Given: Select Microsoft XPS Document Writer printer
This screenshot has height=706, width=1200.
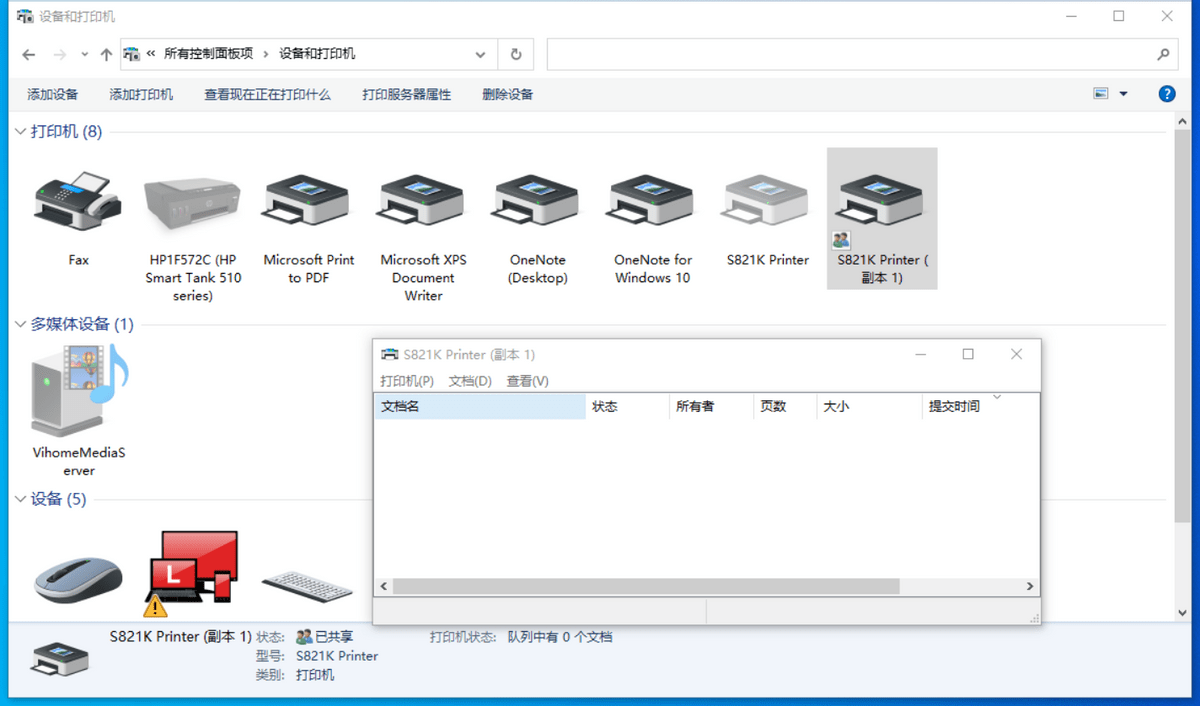Looking at the screenshot, I should click(423, 200).
